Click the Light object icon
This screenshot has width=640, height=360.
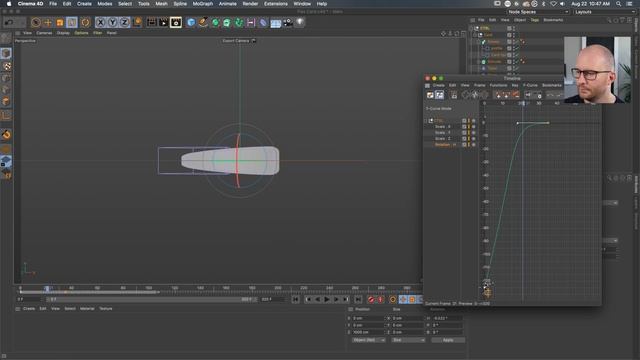(x=300, y=22)
